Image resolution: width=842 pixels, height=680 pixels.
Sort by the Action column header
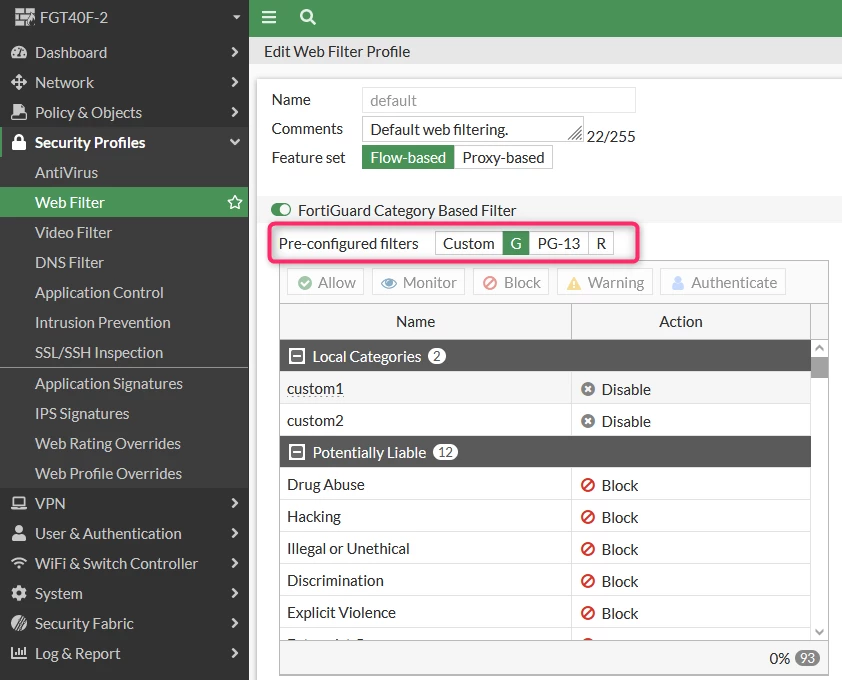click(x=691, y=322)
